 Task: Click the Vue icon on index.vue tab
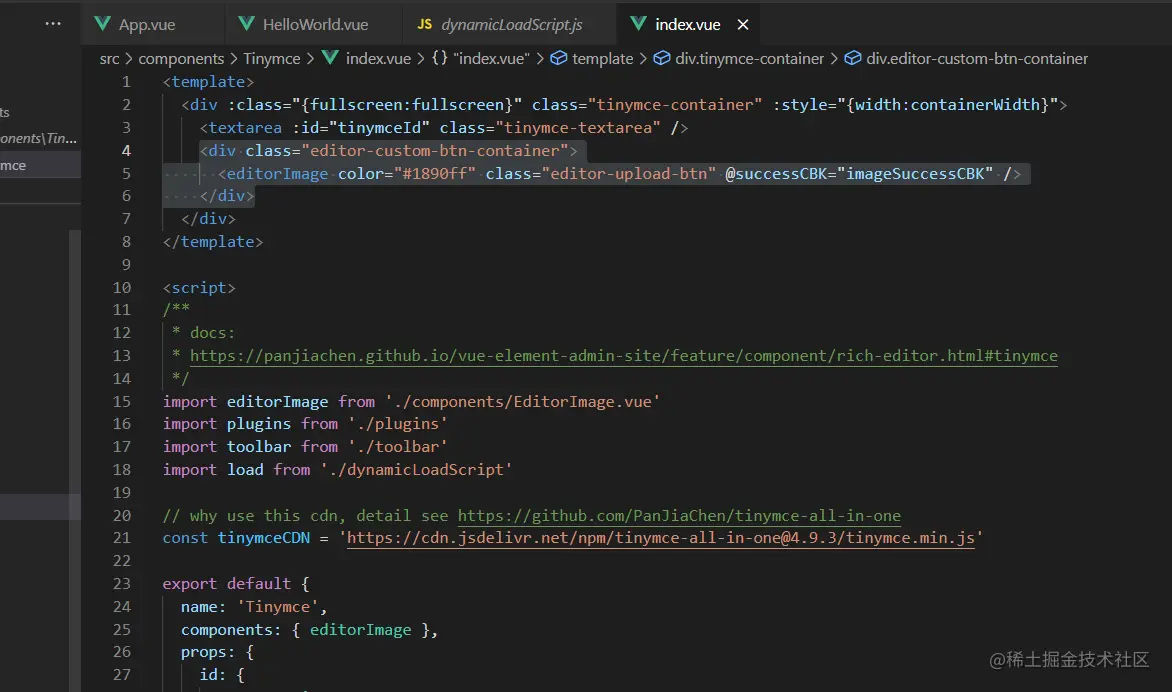coord(638,24)
